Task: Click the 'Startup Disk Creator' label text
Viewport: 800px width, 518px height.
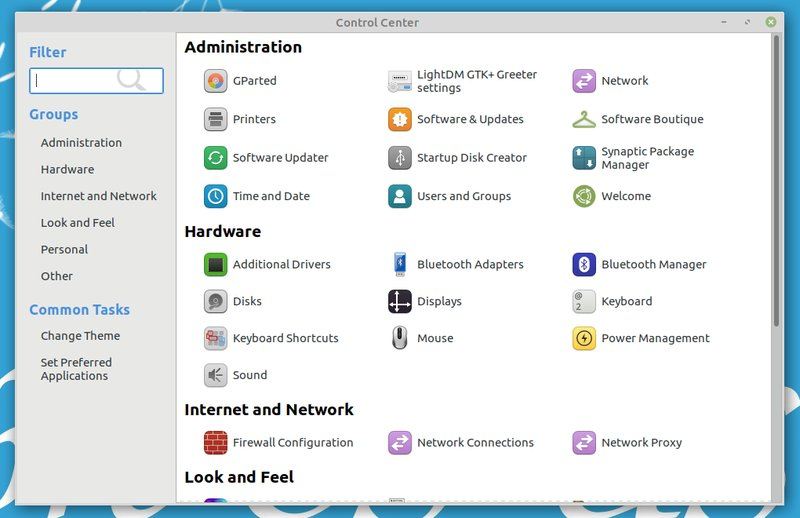Action: pos(471,158)
